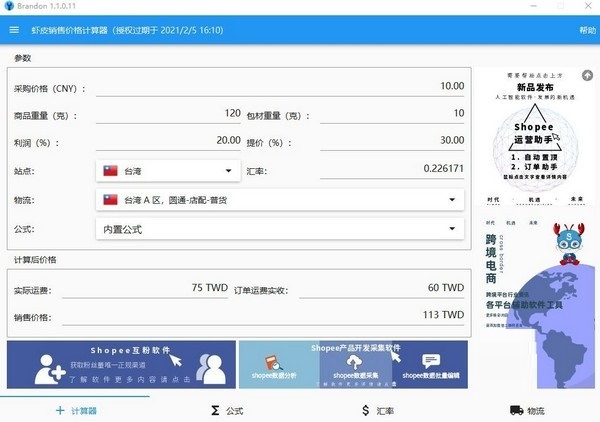Screen dimensions: 600x422
Task: Click the 计算后价格 section heading
Action: 35,260
